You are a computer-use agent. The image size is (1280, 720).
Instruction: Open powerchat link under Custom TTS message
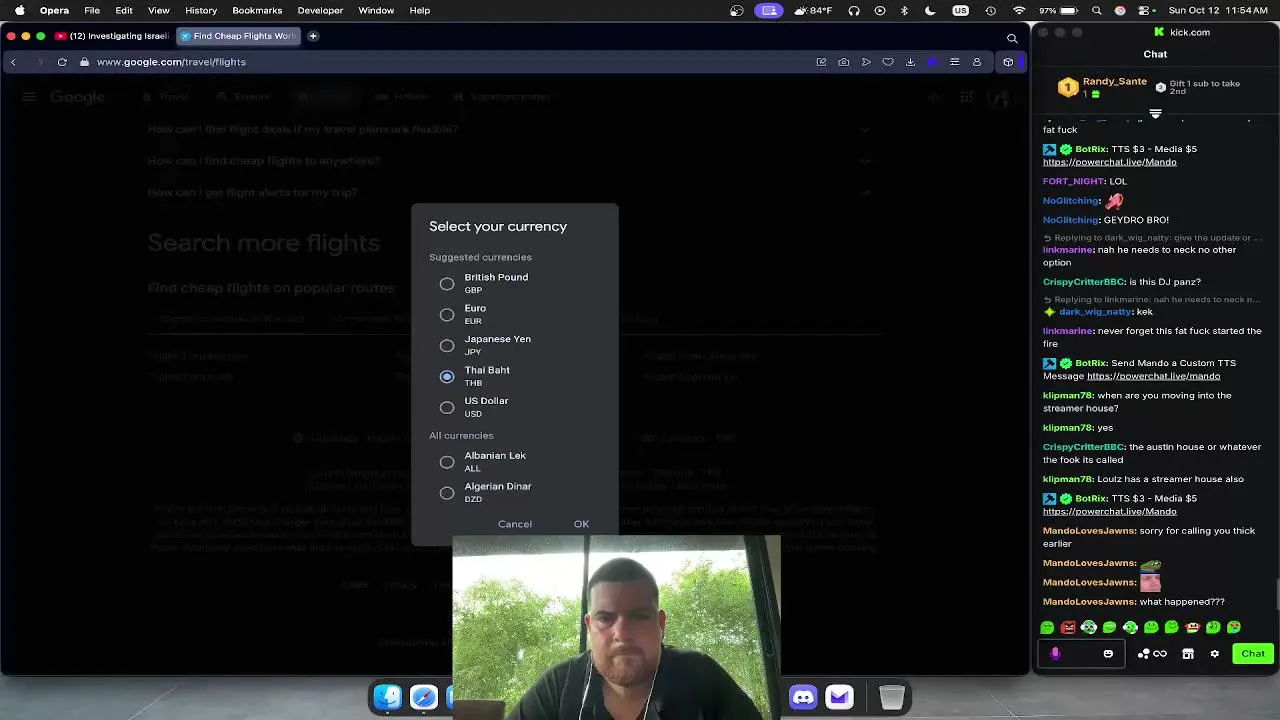pos(1153,376)
